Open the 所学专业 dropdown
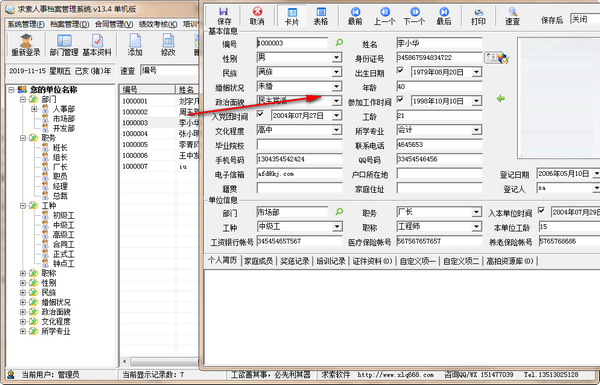 point(476,131)
